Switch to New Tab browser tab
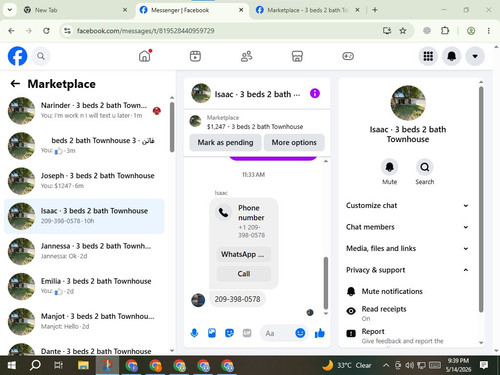Screen dimensions: 500x375 tap(75, 10)
